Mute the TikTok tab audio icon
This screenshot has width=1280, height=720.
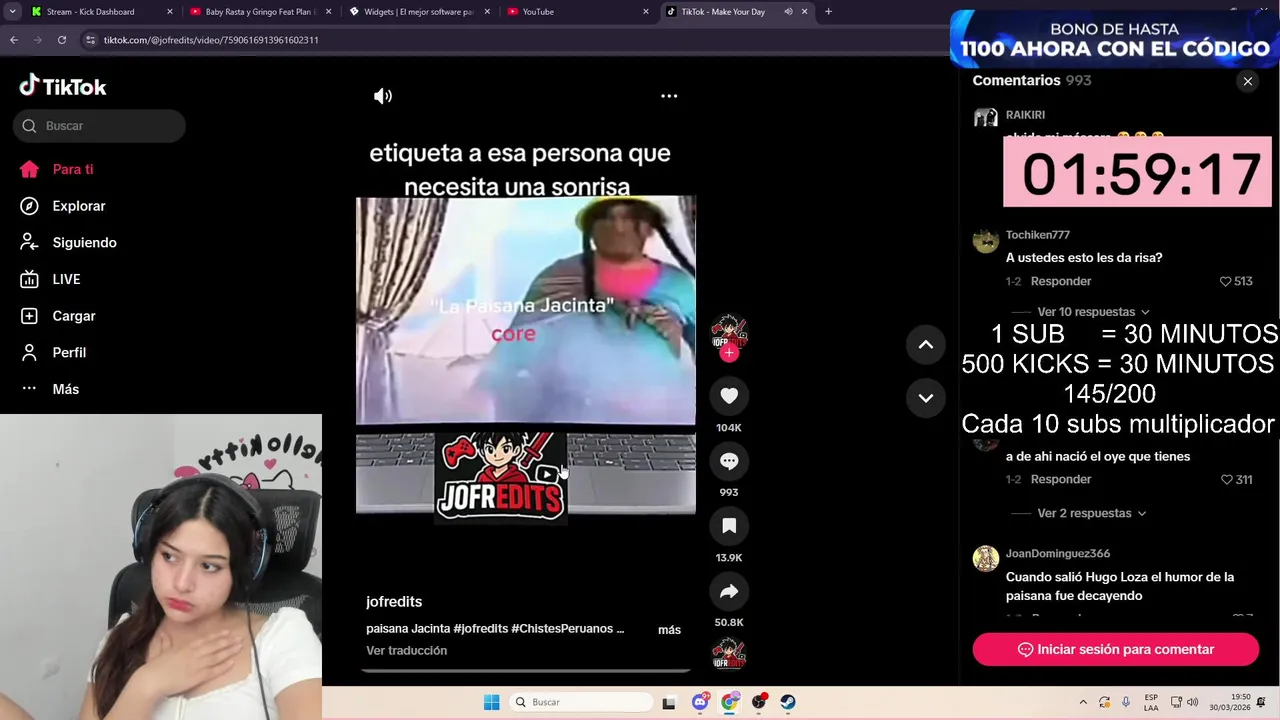788,12
